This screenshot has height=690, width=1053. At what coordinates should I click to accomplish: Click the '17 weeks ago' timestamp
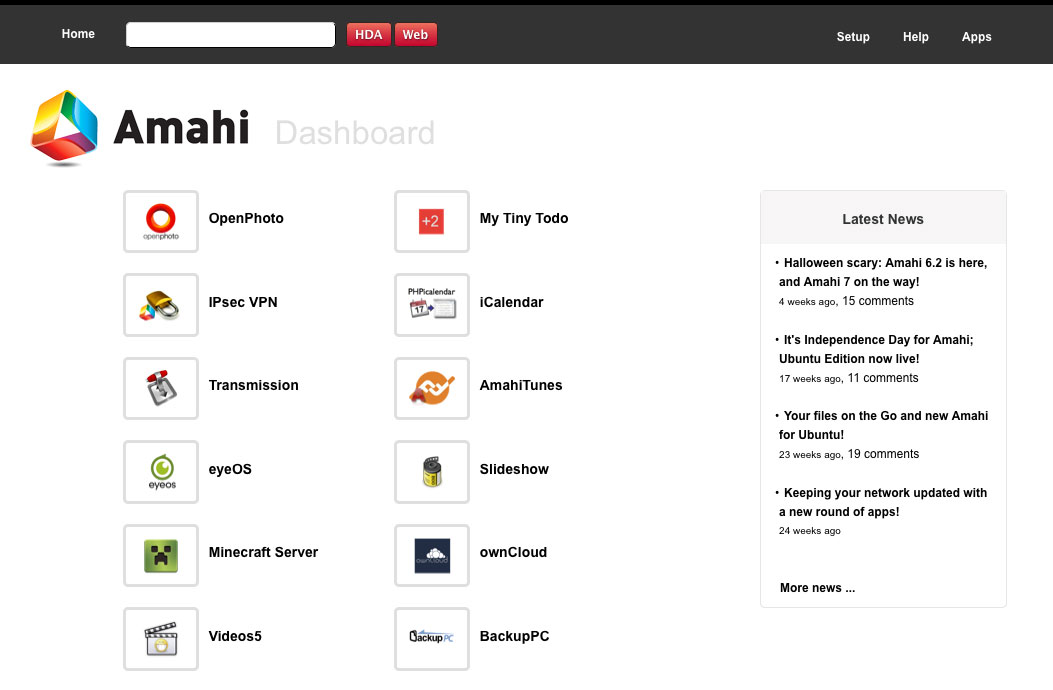(810, 379)
